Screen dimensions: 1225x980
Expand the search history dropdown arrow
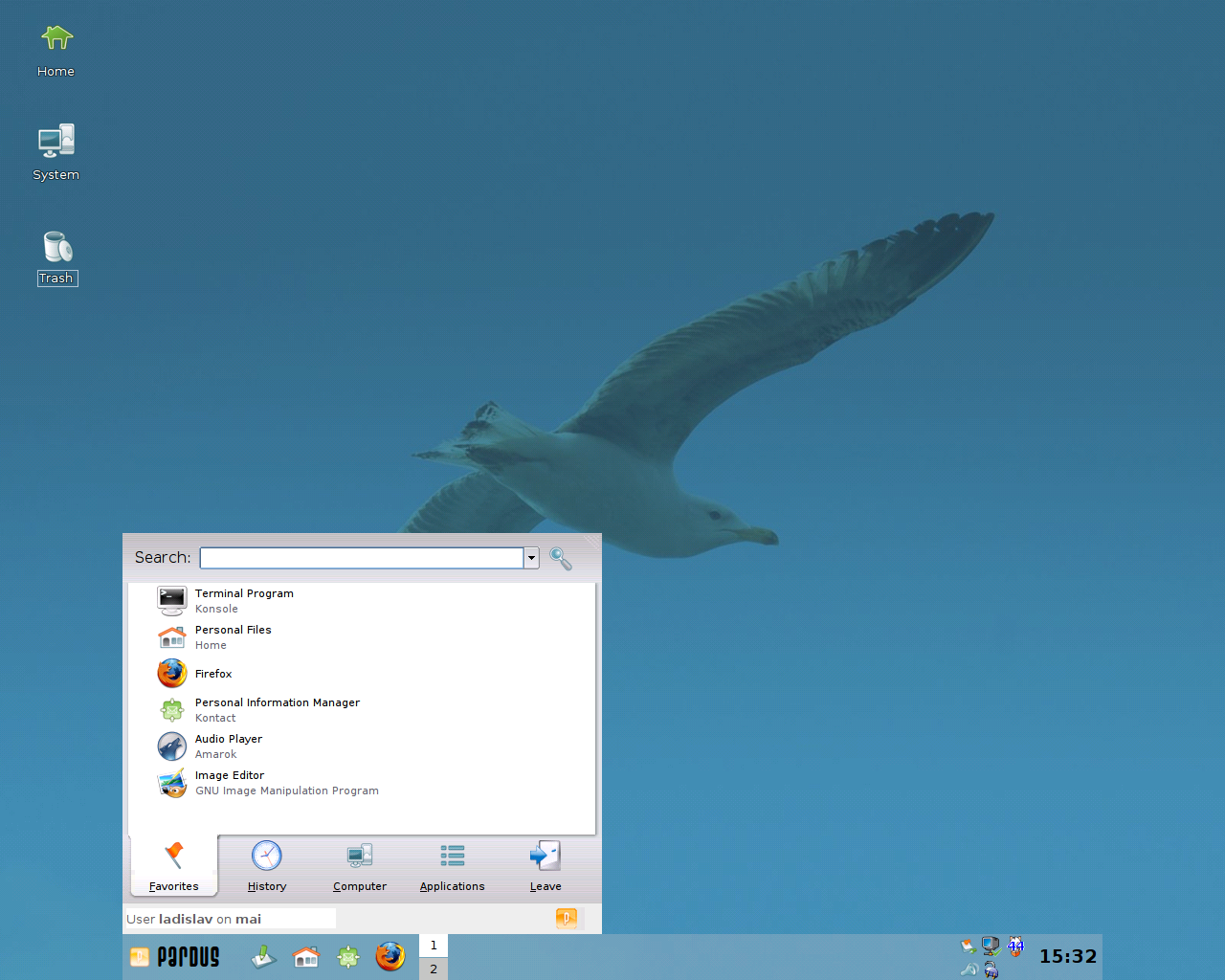pyautogui.click(x=531, y=558)
